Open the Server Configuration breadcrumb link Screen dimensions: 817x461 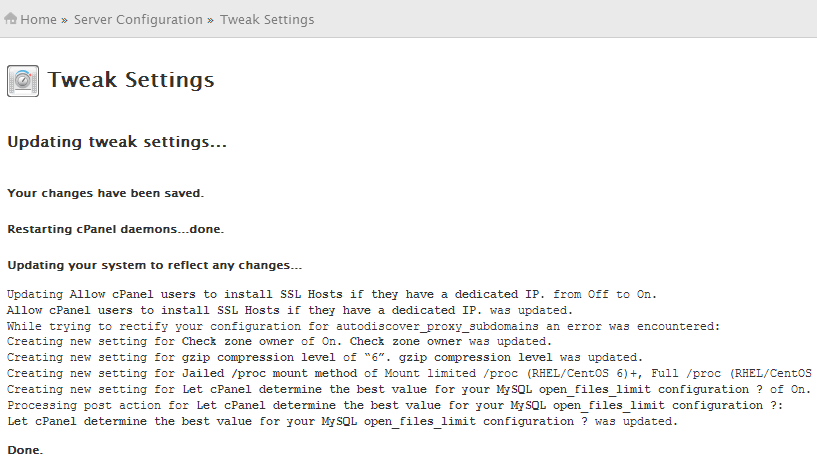pyautogui.click(x=138, y=20)
